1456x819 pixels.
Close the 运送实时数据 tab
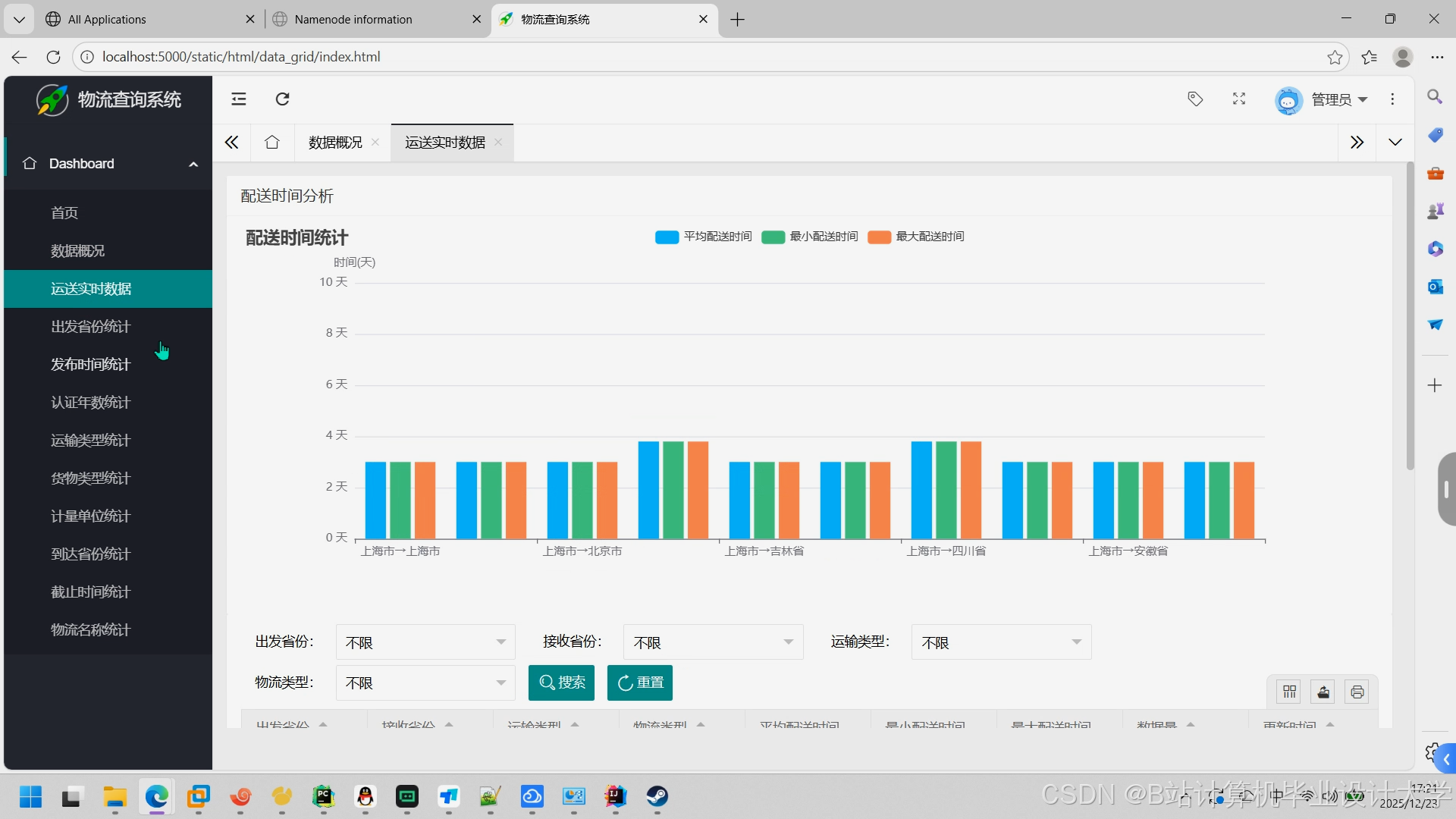click(498, 142)
